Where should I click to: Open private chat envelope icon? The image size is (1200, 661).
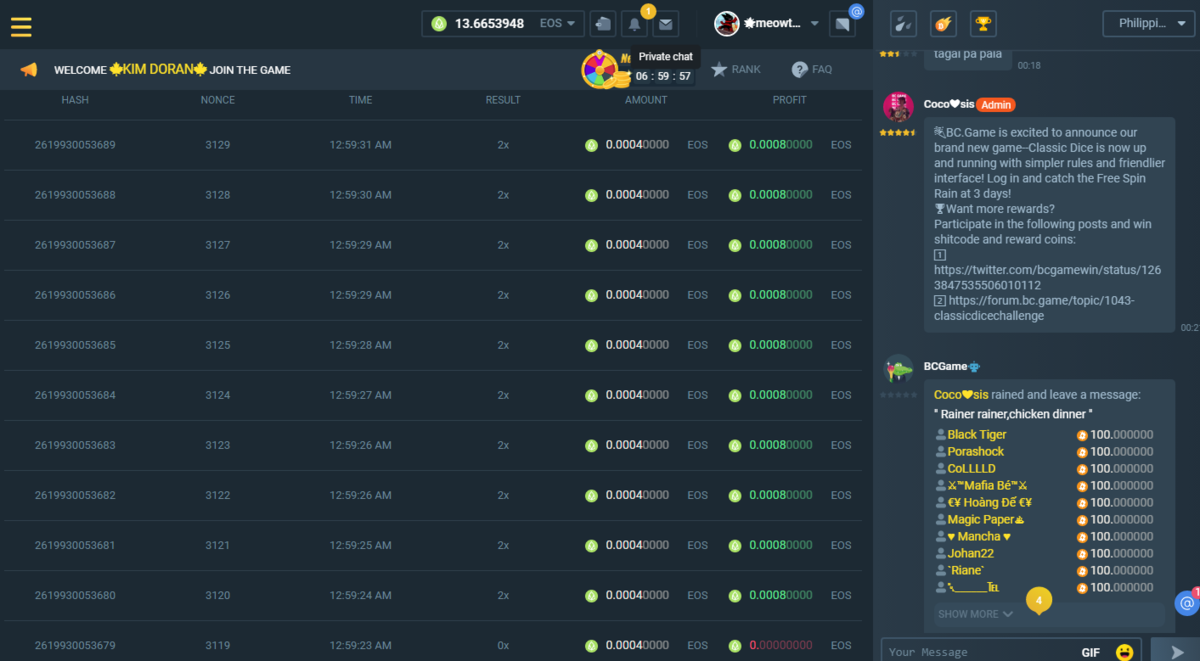tap(664, 23)
